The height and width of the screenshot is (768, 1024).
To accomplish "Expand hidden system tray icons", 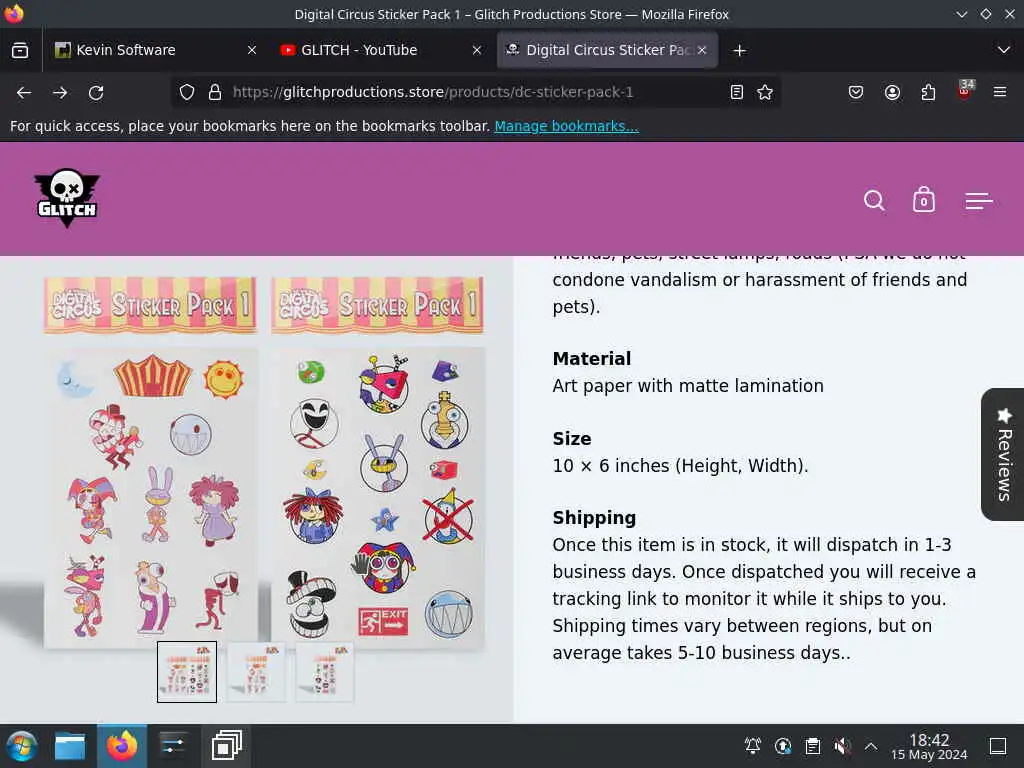I will [x=871, y=746].
